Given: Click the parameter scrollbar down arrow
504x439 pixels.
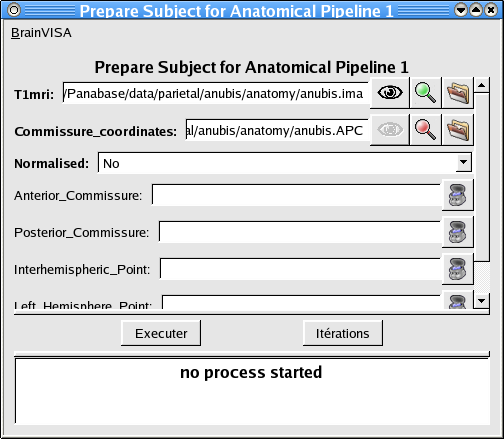Looking at the screenshot, I should (481, 301).
